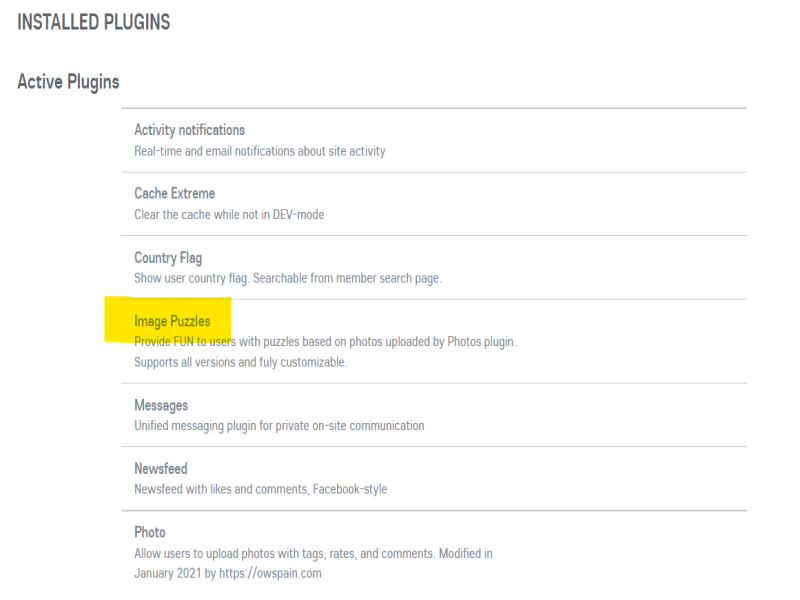
Task: Click the Newsfeed 'Facebook-style' description line
Action: [x=260, y=489]
